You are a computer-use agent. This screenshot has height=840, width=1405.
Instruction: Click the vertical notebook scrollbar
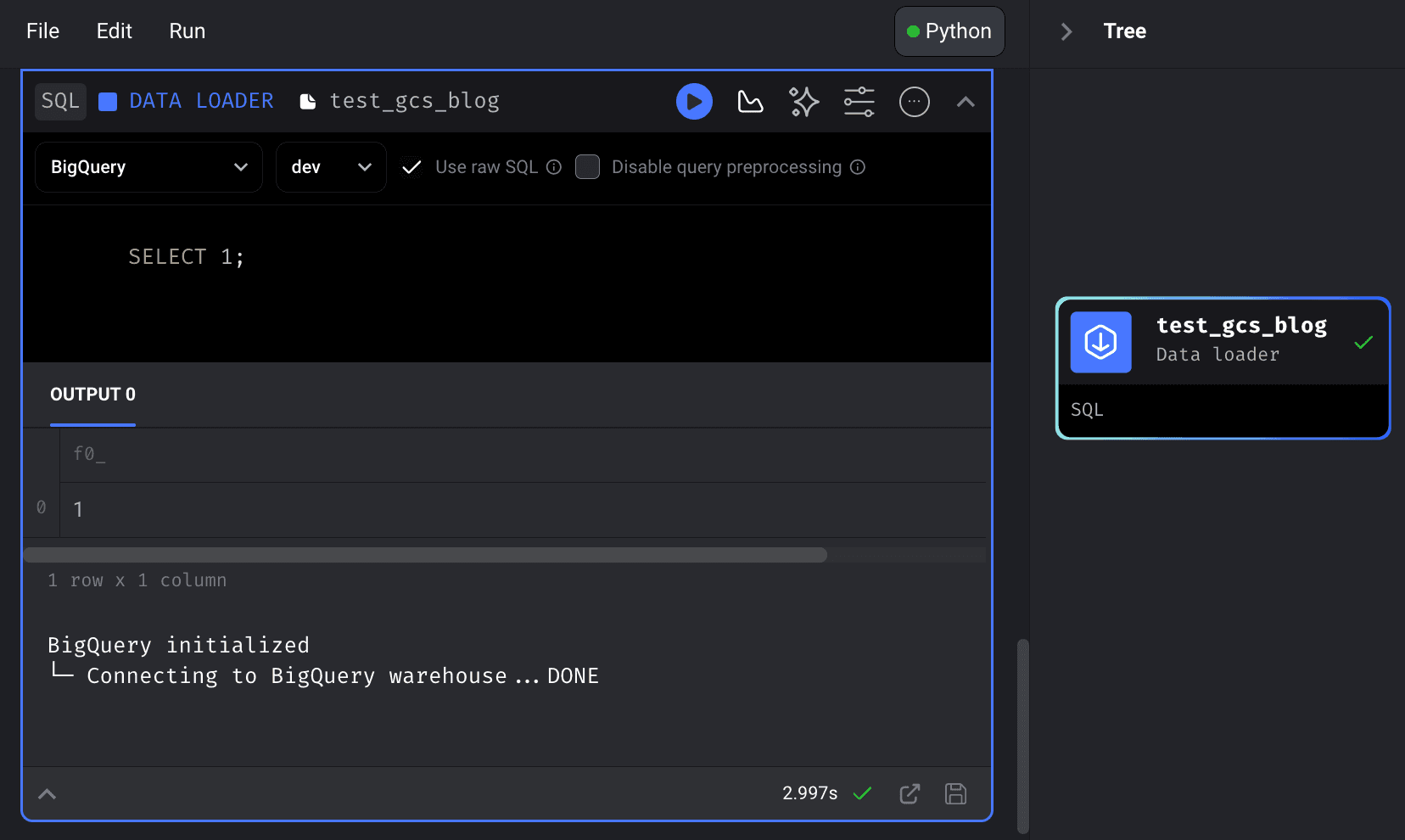(1023, 736)
